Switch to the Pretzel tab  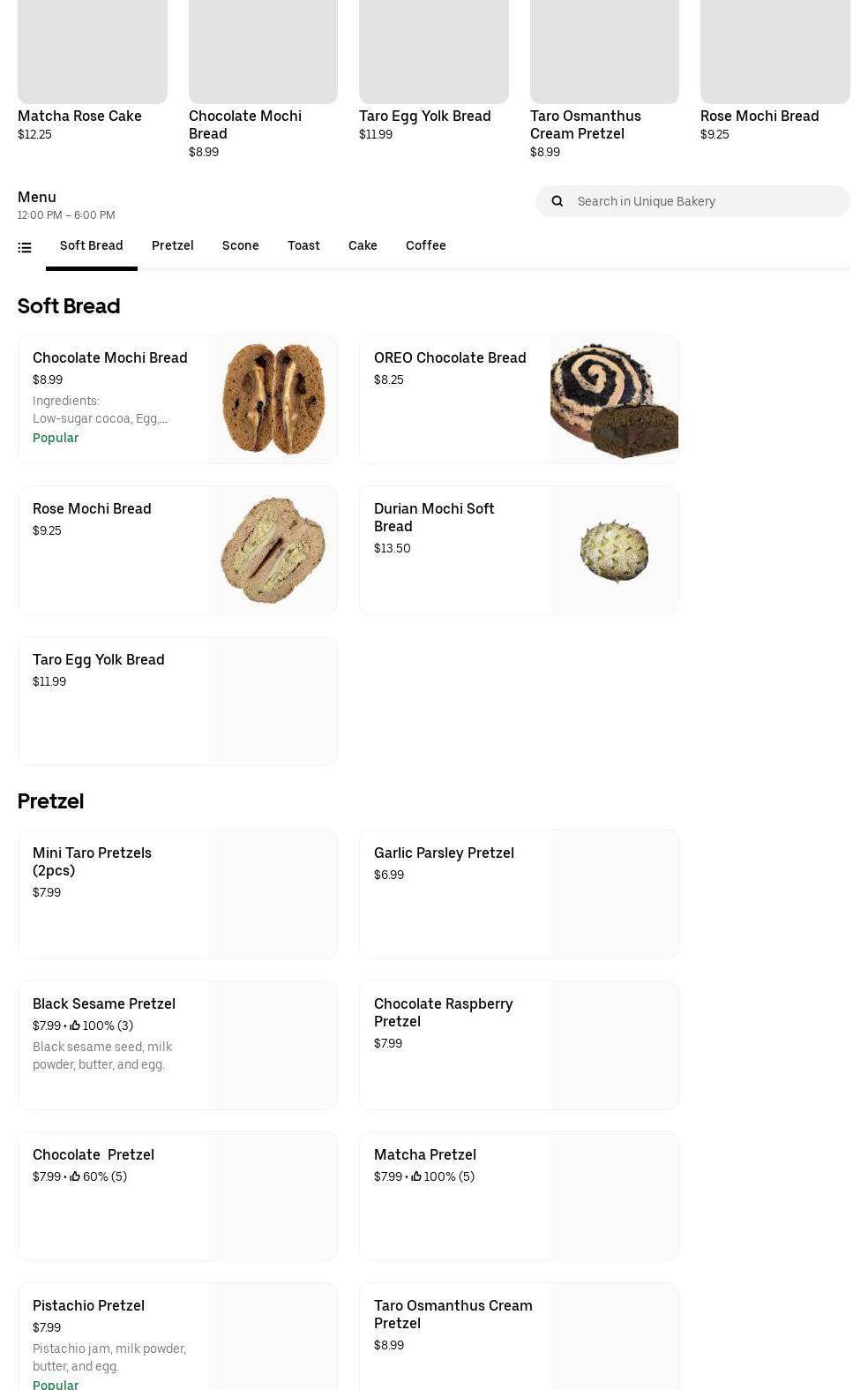click(x=172, y=245)
